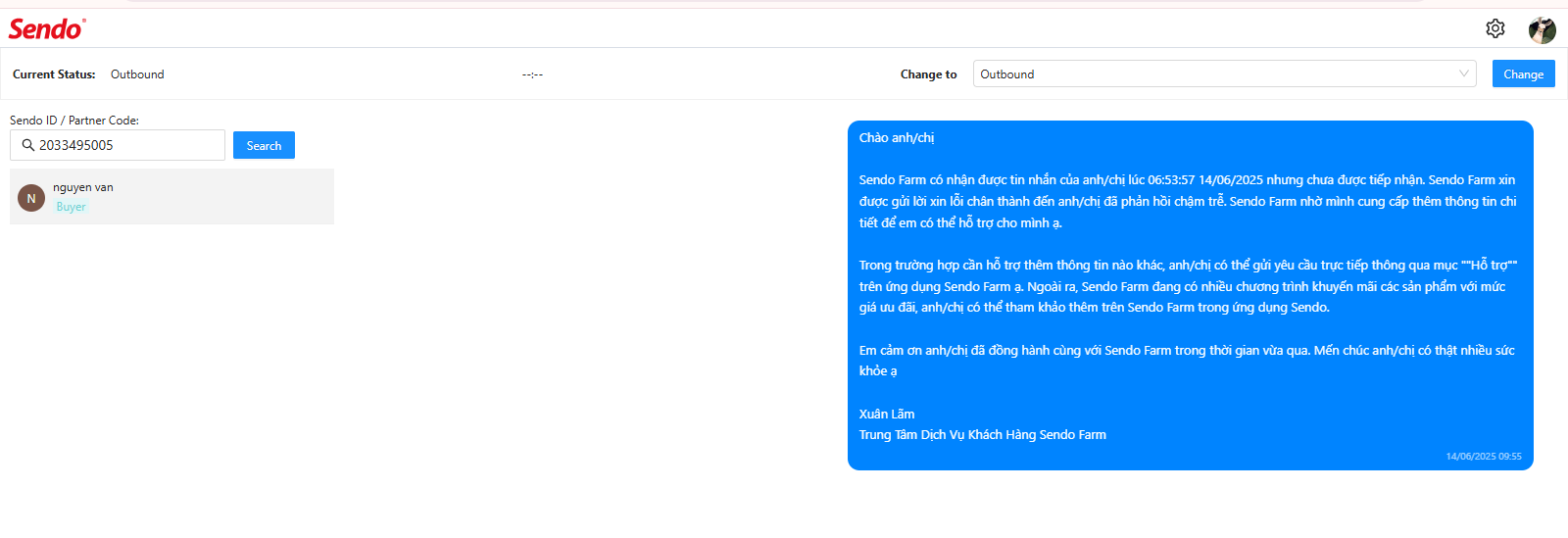This screenshot has width=1568, height=538.
Task: Open the user profile avatar
Action: point(1542,29)
